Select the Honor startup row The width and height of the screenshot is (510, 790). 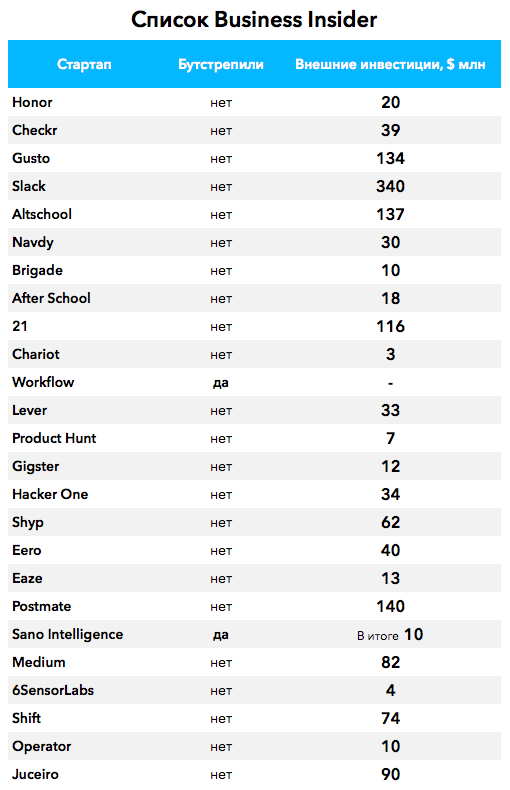coord(254,102)
